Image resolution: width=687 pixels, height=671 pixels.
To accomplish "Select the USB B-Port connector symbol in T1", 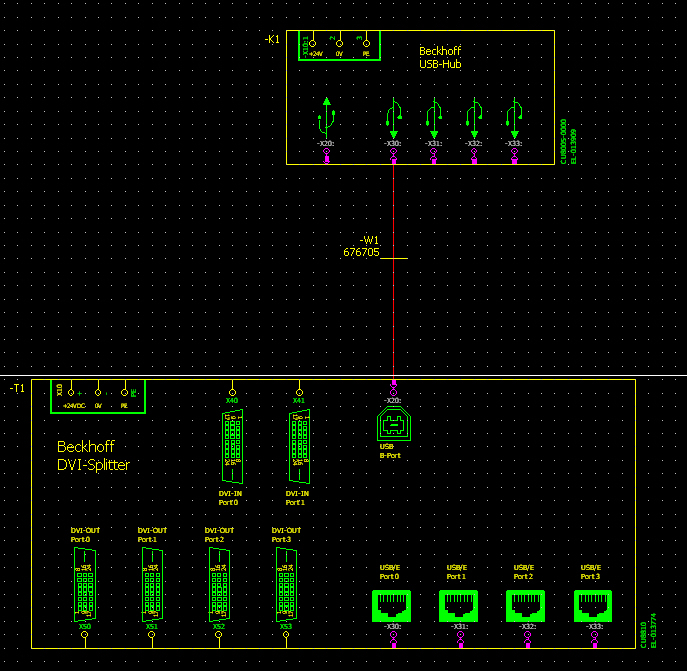I will point(394,423).
